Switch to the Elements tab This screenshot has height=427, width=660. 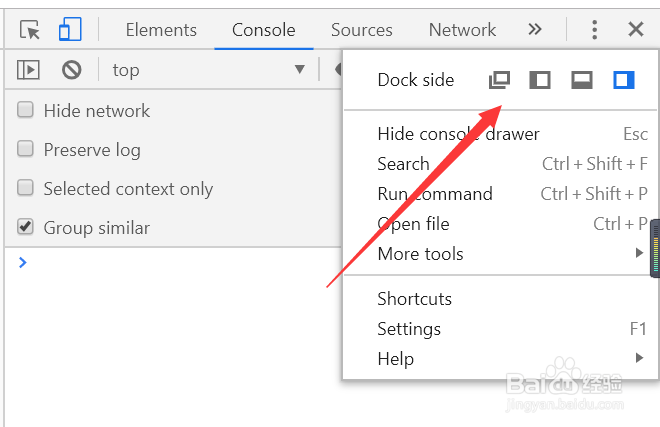[x=161, y=30]
